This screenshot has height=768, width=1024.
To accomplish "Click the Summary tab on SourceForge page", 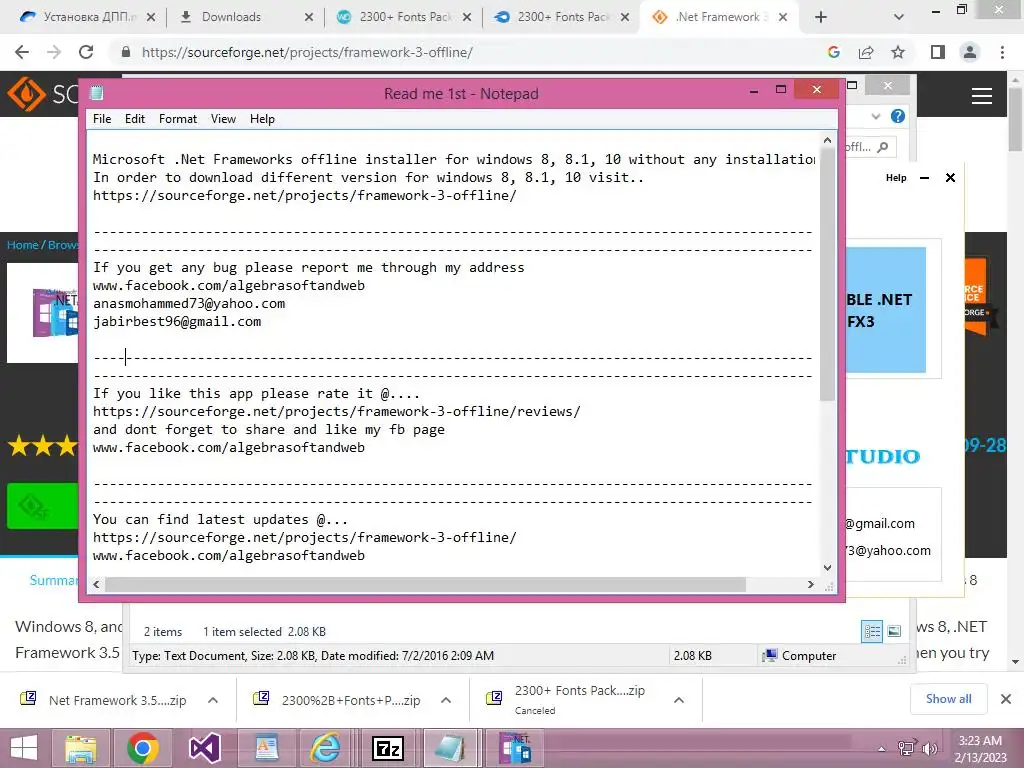I will (54, 580).
